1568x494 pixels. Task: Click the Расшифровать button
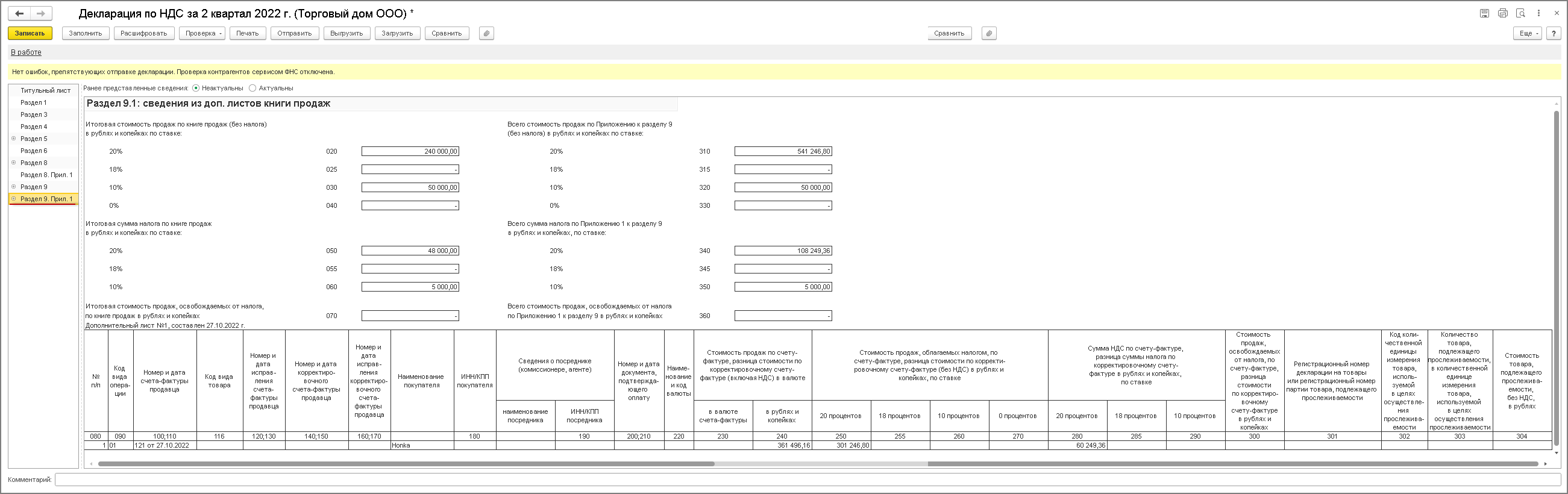(x=143, y=34)
